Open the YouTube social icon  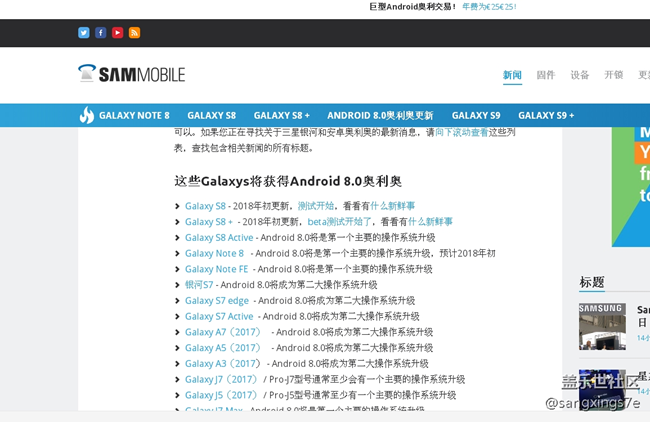pyautogui.click(x=118, y=33)
